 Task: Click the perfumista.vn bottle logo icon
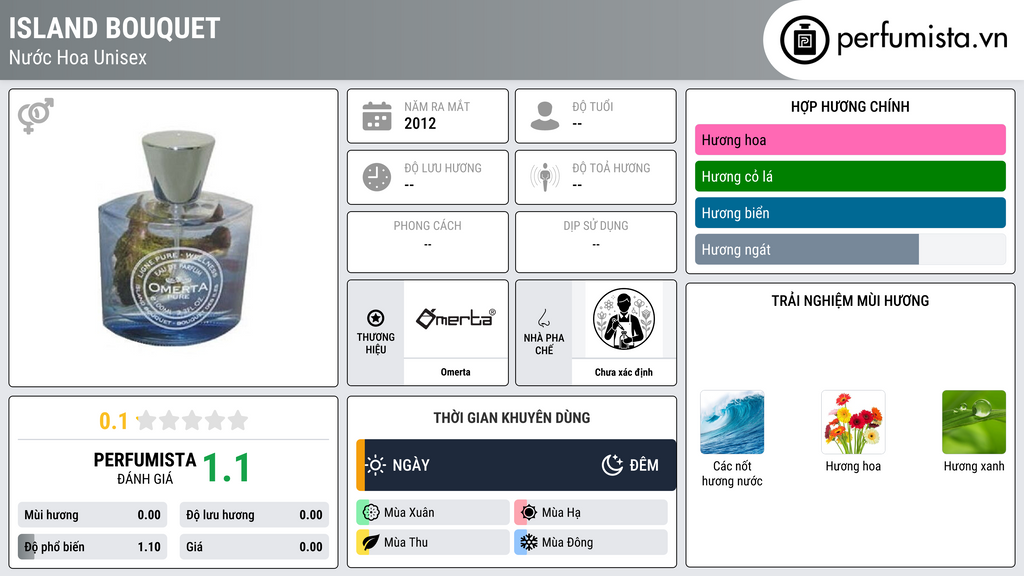(x=805, y=40)
